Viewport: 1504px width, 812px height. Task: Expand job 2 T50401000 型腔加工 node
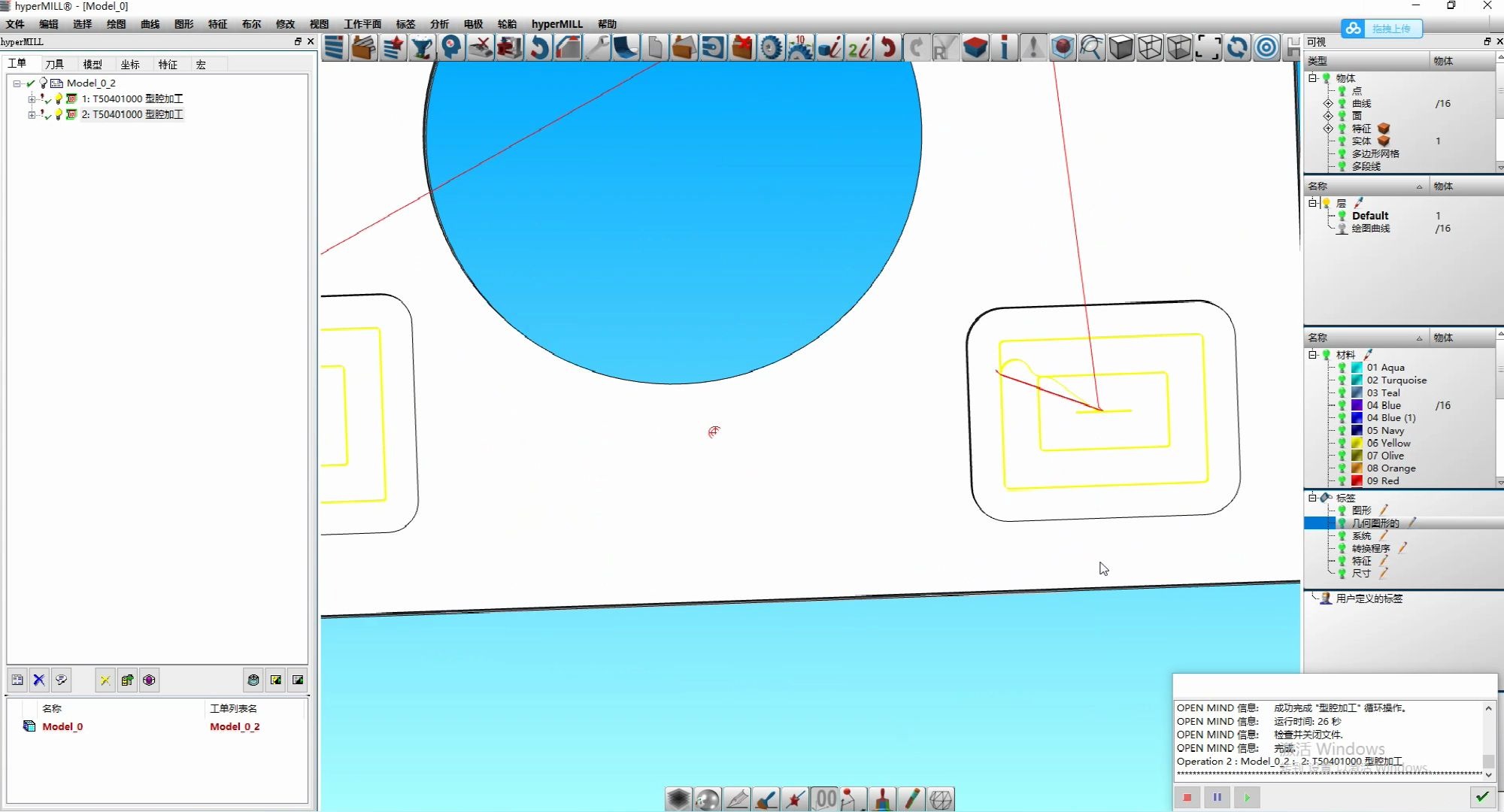pyautogui.click(x=32, y=114)
